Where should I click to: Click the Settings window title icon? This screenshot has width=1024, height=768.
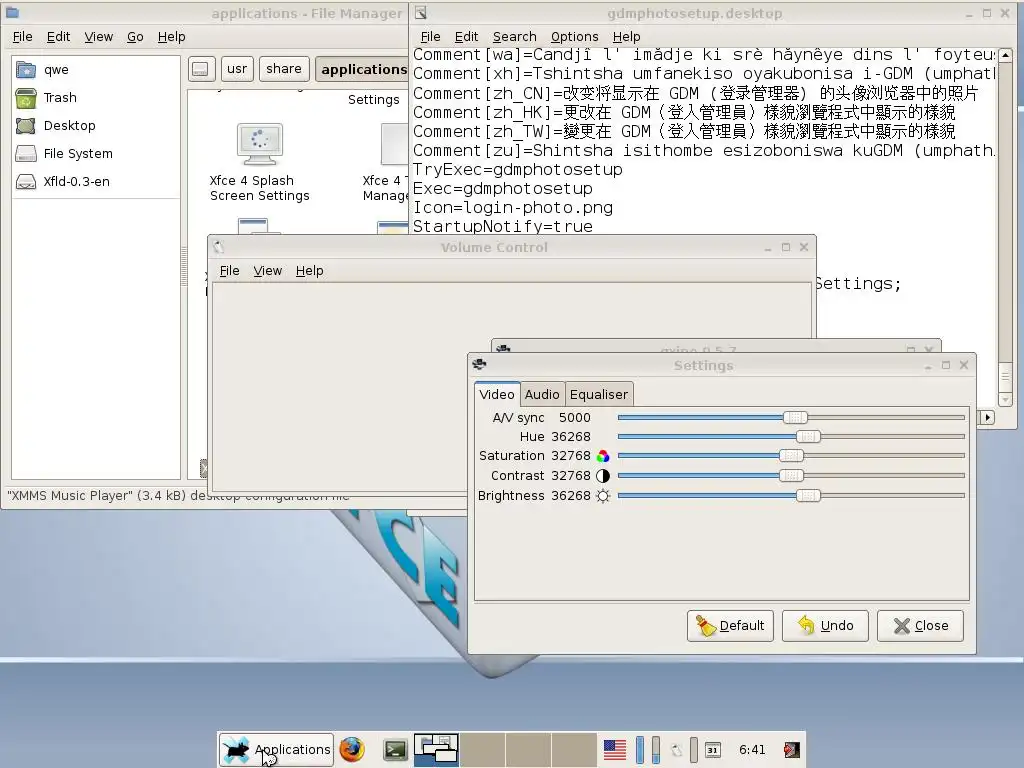coord(479,364)
